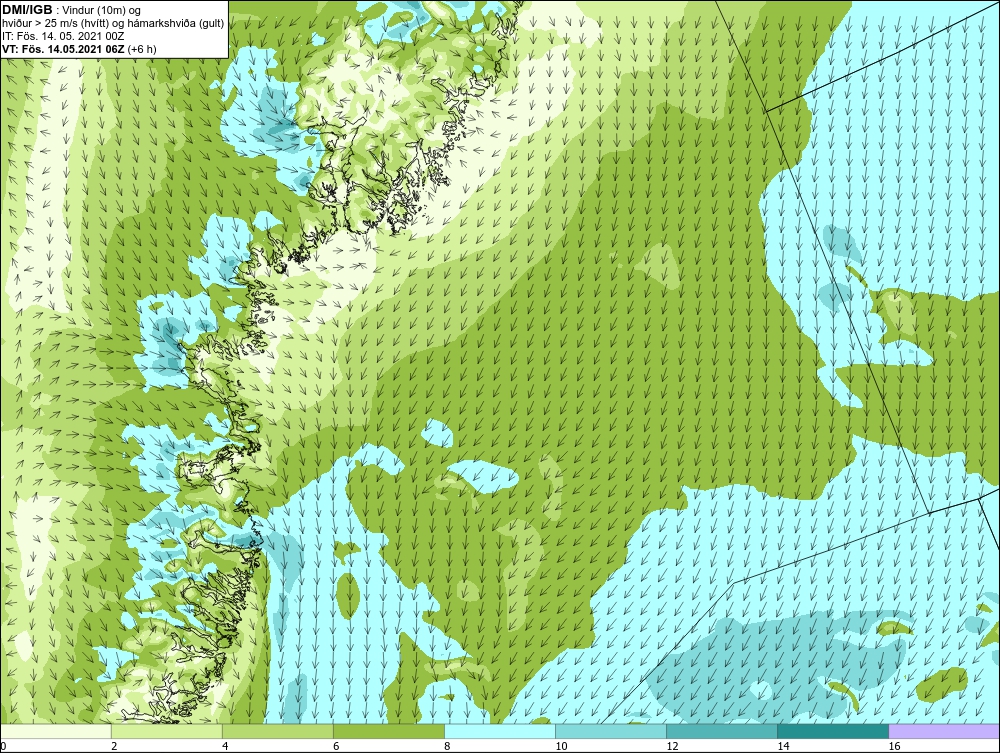Click the 8–10 m/s light cyan legend swatch

click(500, 731)
